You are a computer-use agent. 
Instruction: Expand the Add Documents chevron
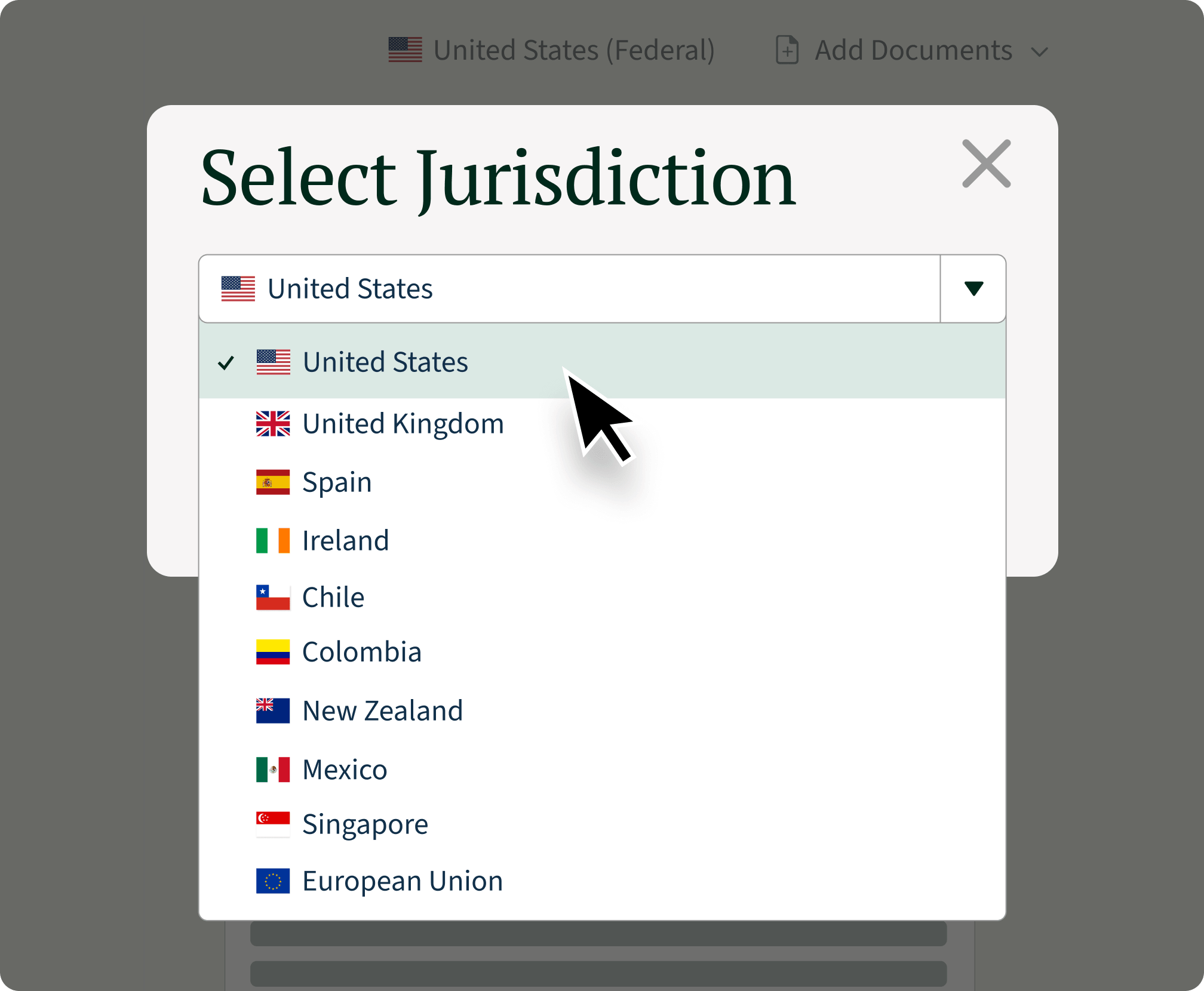[1040, 53]
